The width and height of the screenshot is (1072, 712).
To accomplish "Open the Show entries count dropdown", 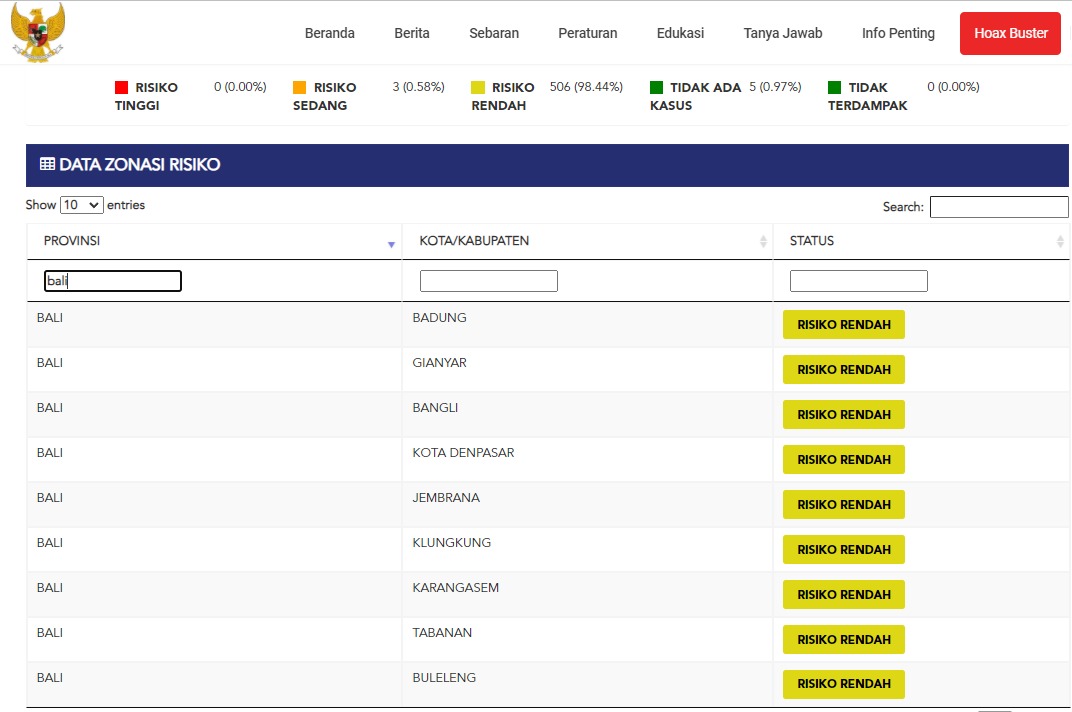I will coord(81,205).
